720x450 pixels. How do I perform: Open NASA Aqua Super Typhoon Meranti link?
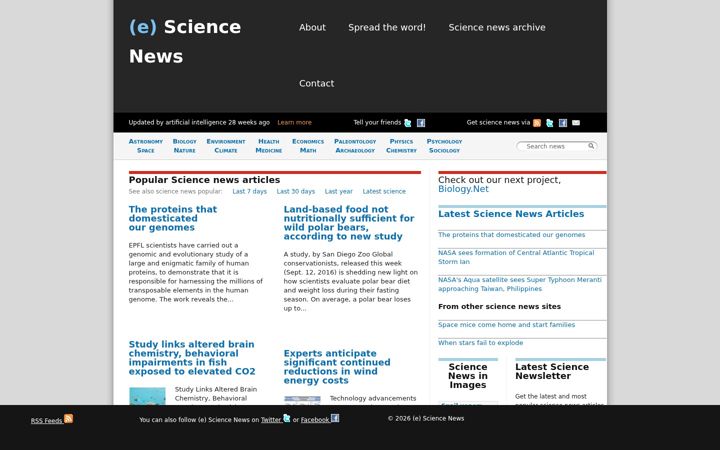pyautogui.click(x=519, y=284)
